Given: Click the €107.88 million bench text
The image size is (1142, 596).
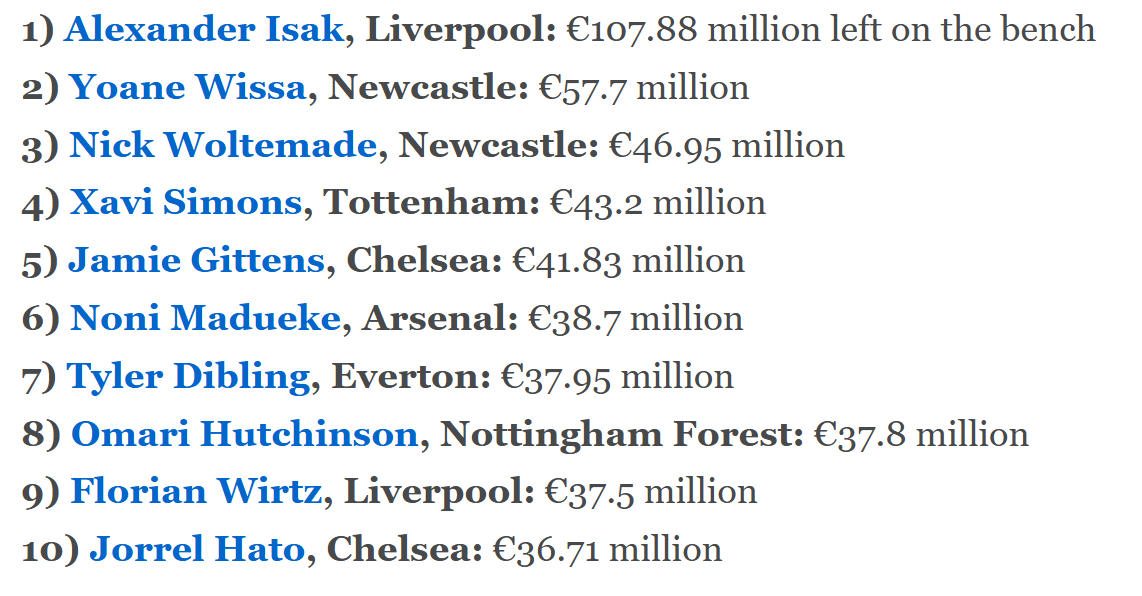Looking at the screenshot, I should [x=831, y=30].
